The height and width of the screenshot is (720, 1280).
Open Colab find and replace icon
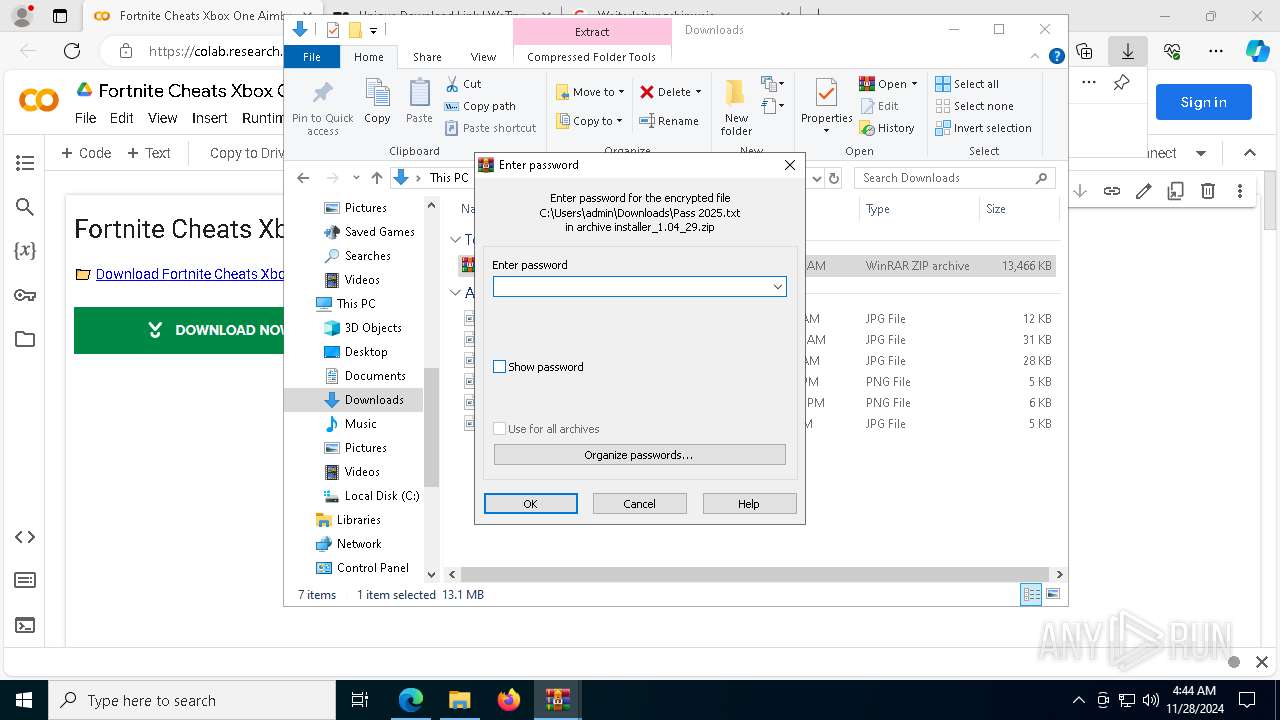[x=25, y=207]
